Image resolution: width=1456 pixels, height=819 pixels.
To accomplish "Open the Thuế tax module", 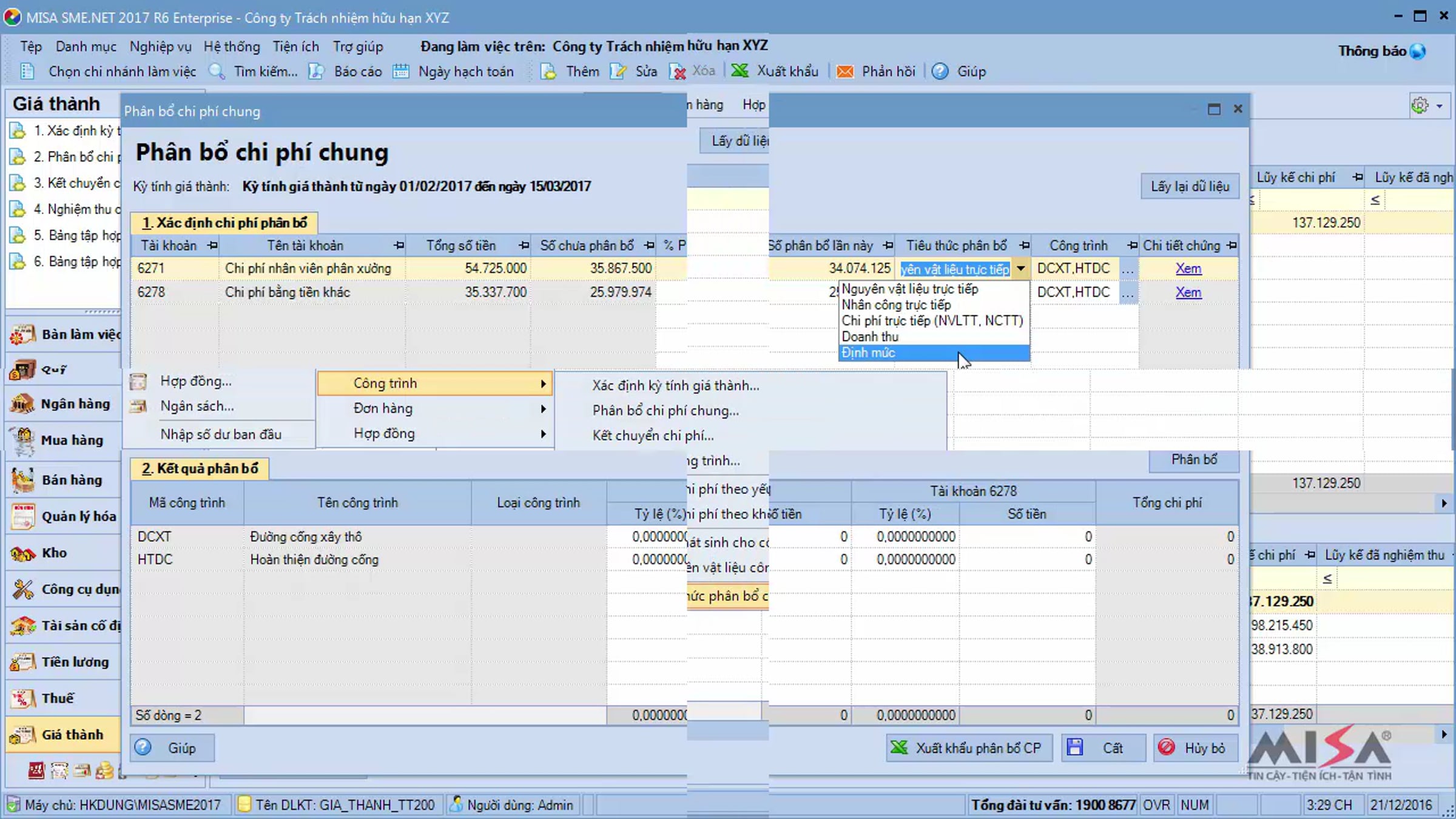I will pos(62,698).
